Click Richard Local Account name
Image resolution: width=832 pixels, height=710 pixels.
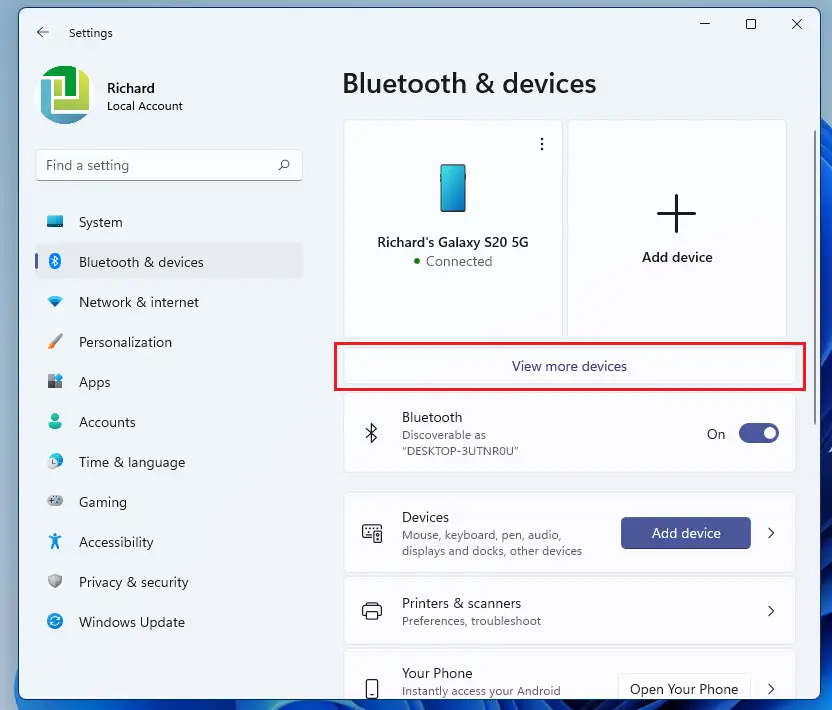[x=144, y=96]
